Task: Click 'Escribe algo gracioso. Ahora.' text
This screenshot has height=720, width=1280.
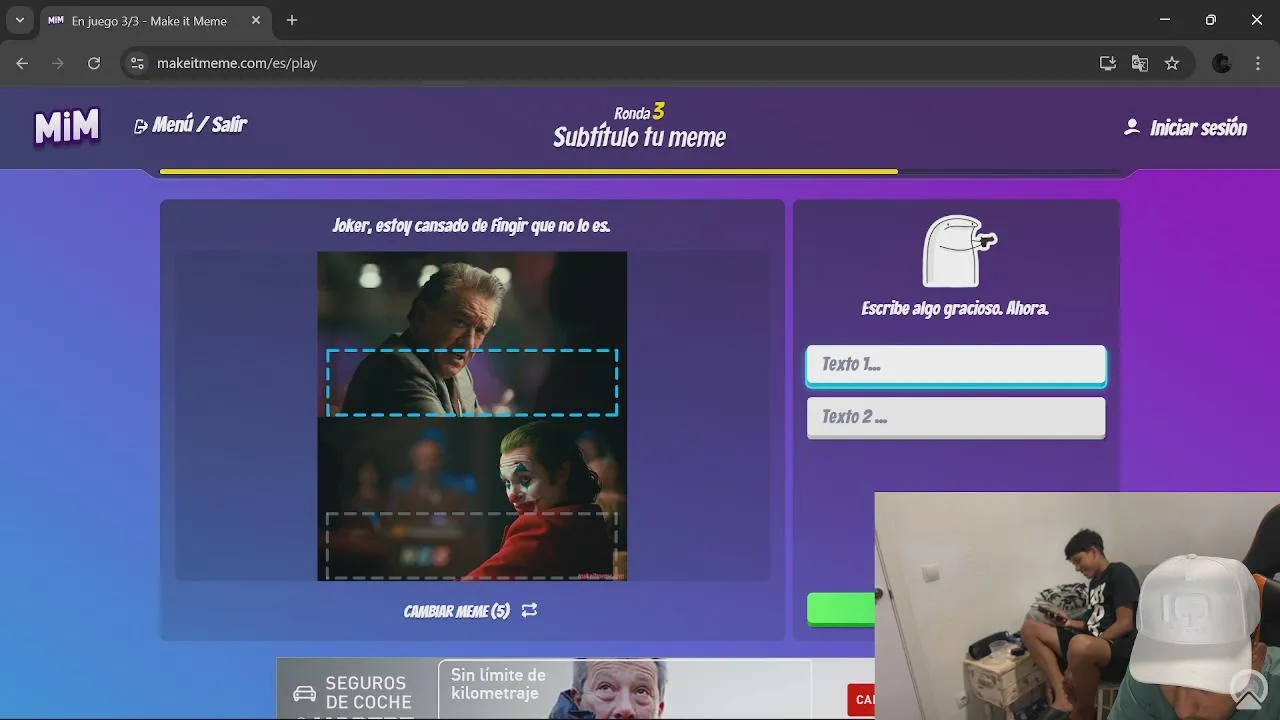Action: (x=955, y=308)
